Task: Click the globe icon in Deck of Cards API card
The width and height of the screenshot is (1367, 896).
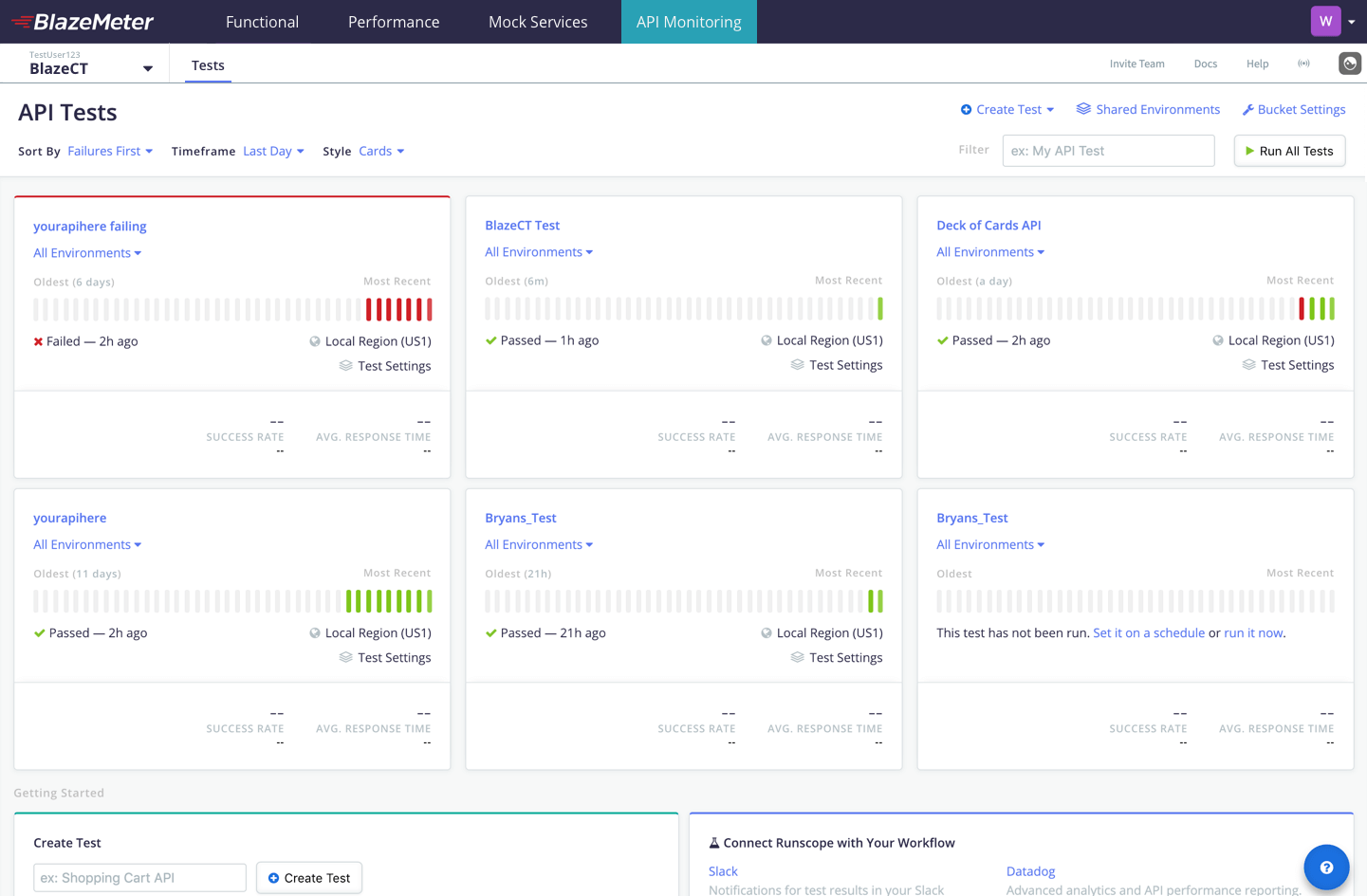Action: 1218,340
